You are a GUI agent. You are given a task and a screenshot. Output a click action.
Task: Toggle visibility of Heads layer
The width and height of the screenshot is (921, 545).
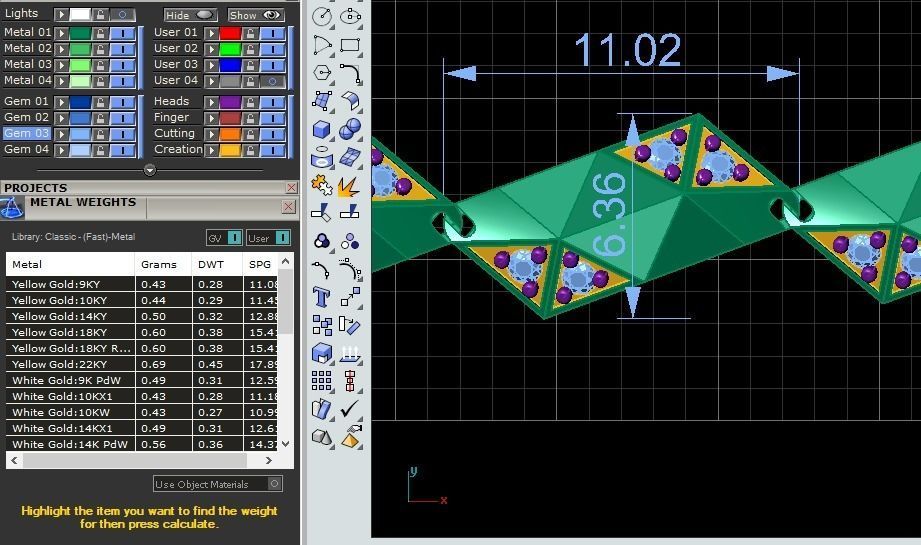(x=273, y=102)
